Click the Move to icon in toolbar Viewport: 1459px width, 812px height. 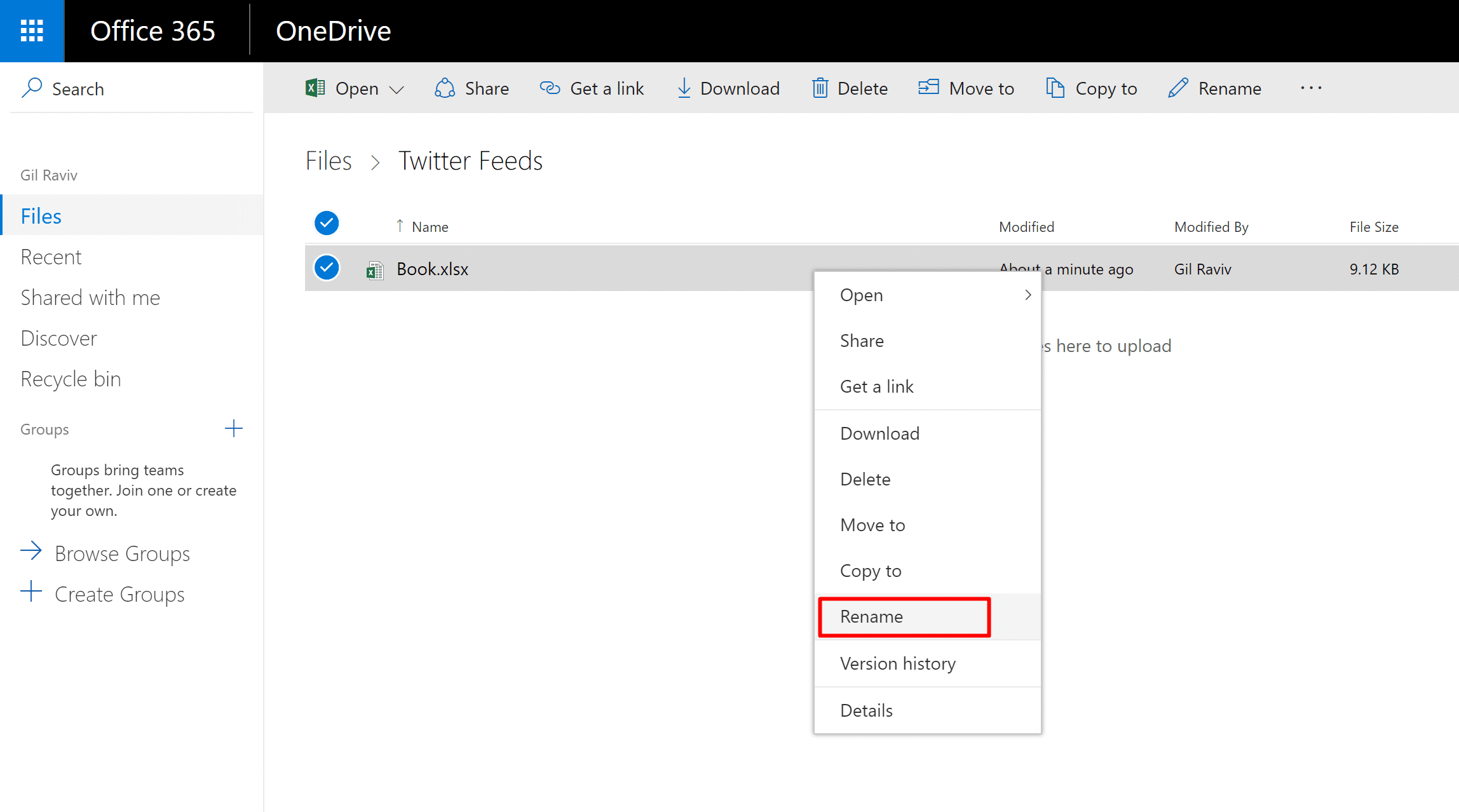[928, 87]
